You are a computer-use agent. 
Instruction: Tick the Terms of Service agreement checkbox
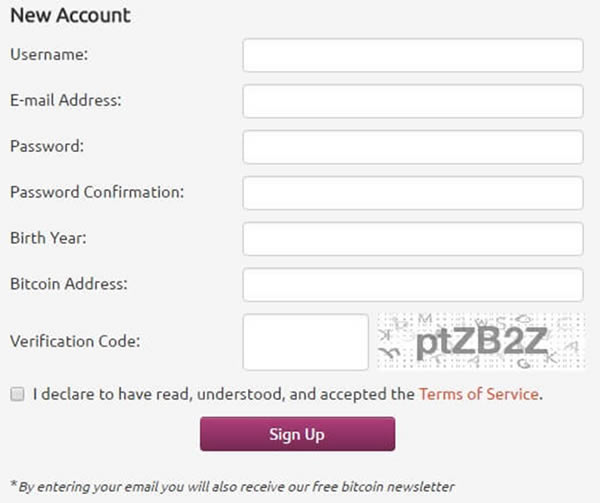(17, 394)
